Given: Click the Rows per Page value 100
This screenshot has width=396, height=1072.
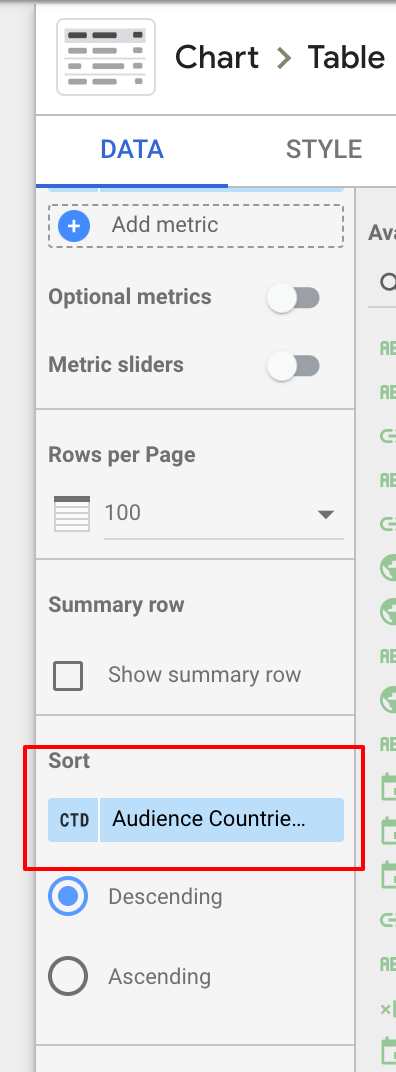Looking at the screenshot, I should (123, 512).
